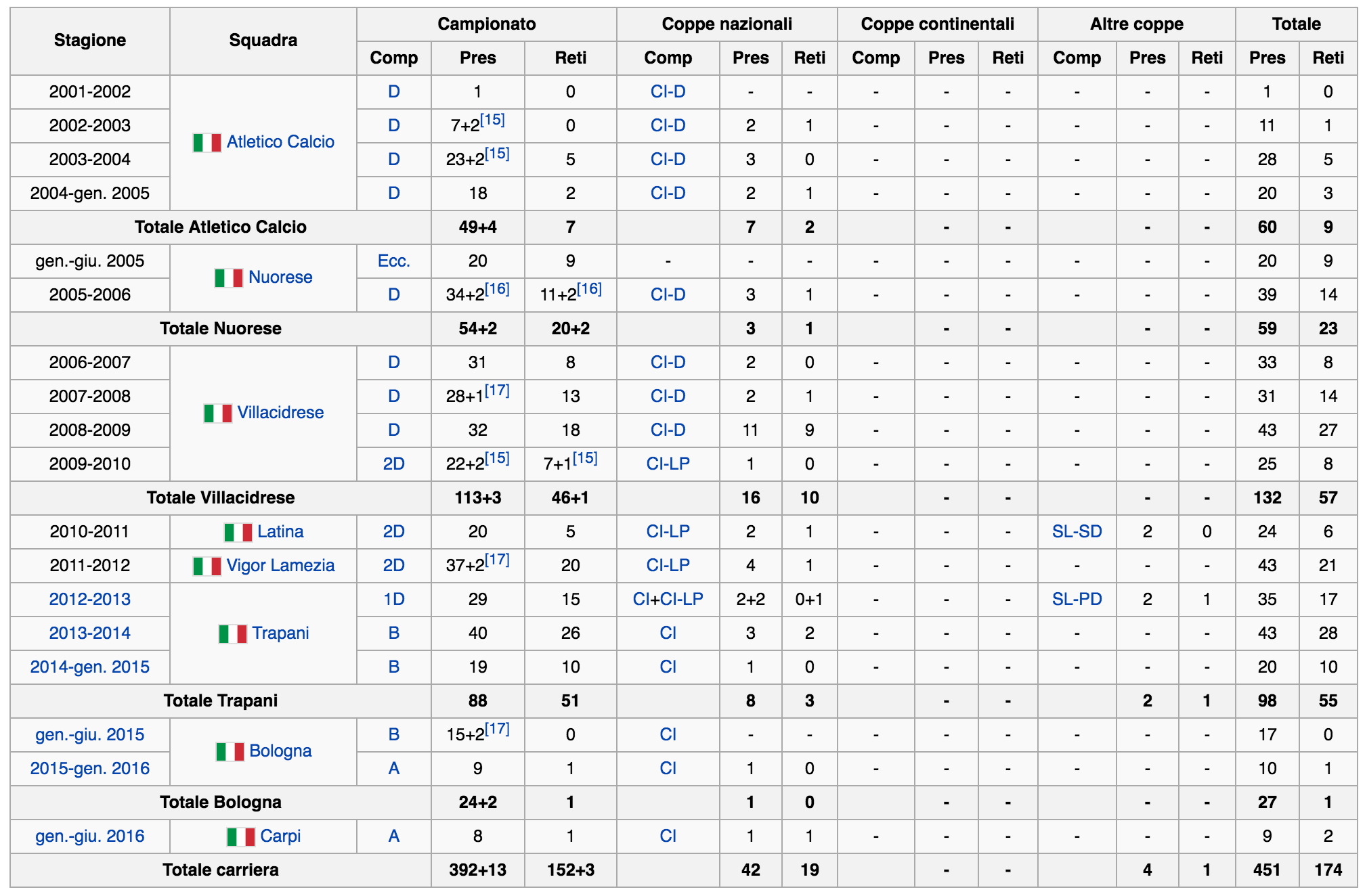Select the 2008-2009 season cell
The image size is (1365, 896).
pyautogui.click(x=90, y=430)
